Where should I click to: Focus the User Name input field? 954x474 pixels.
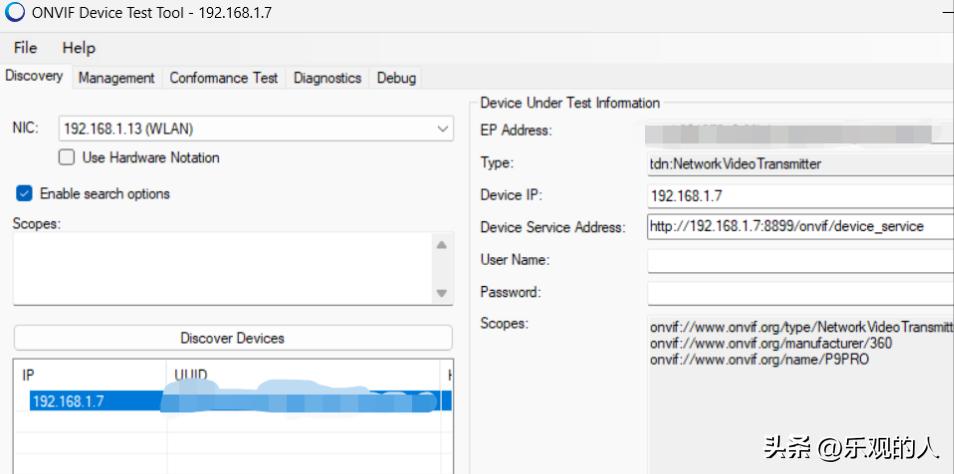pyautogui.click(x=800, y=261)
